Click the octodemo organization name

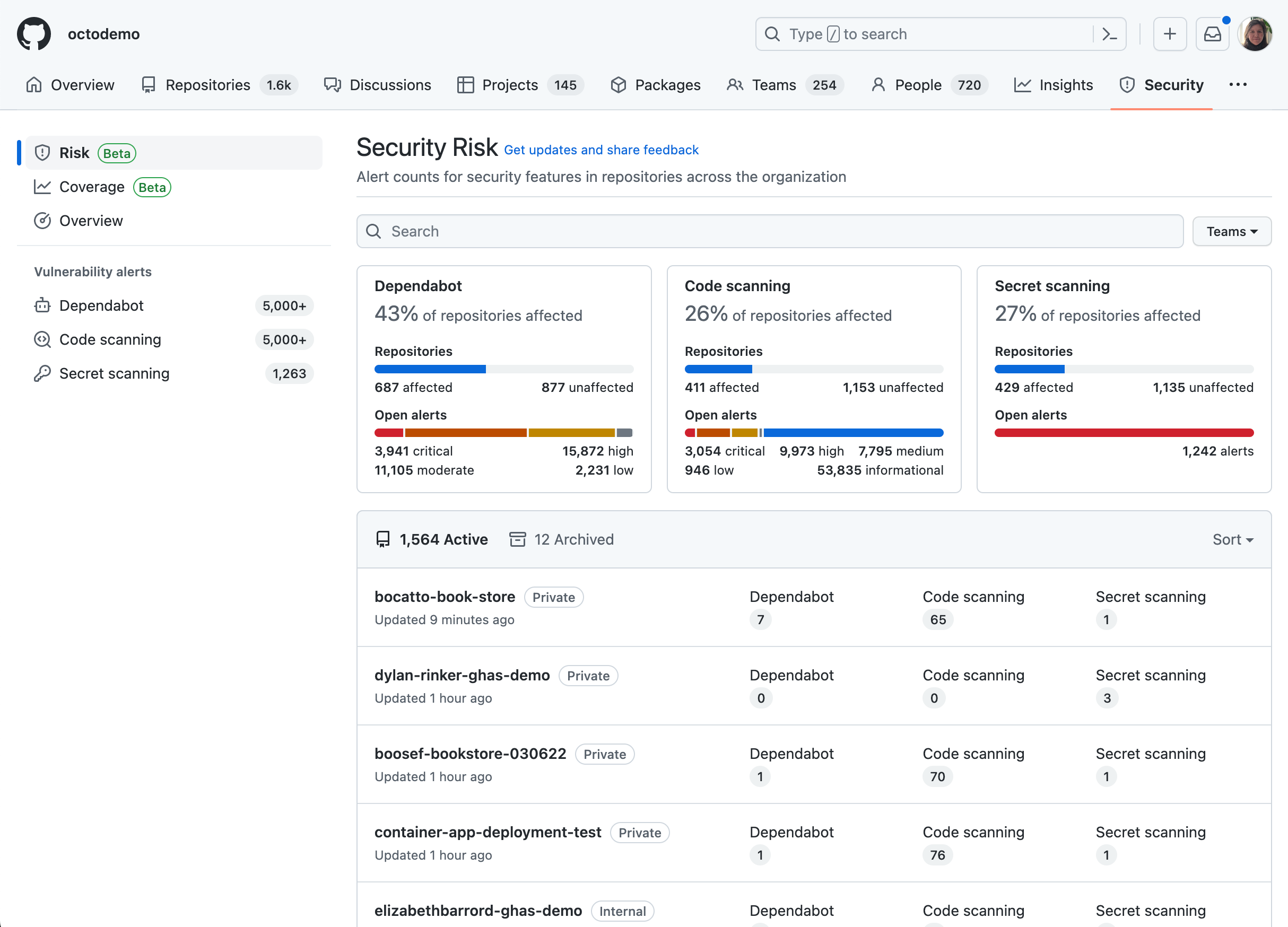(103, 34)
